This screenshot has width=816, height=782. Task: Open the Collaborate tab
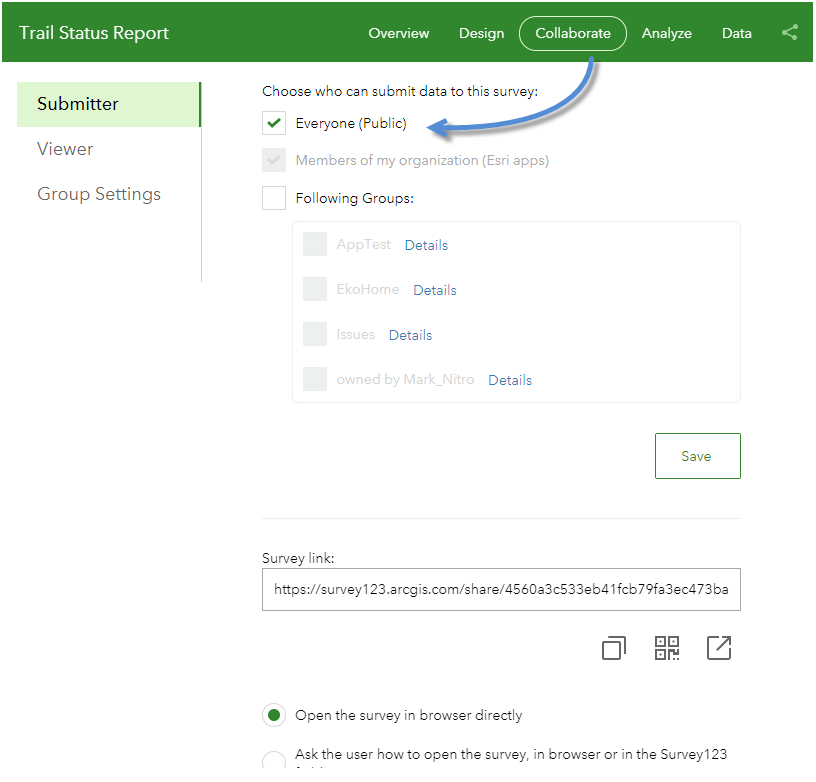[573, 33]
